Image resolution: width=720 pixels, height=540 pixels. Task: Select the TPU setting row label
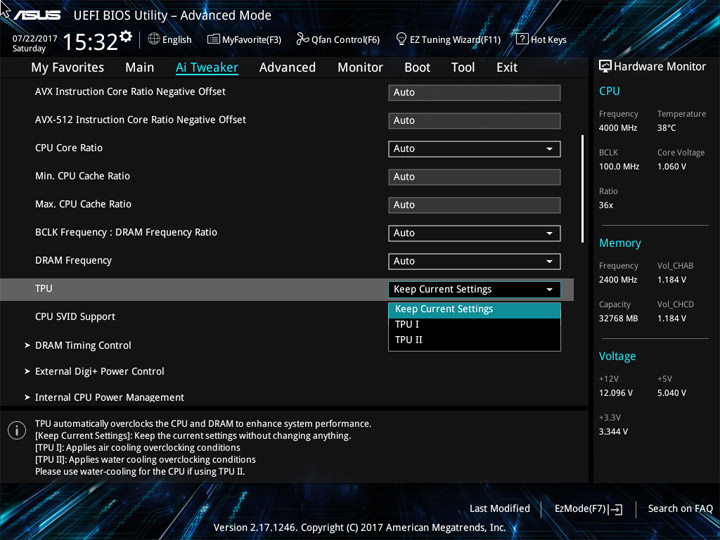(44, 288)
